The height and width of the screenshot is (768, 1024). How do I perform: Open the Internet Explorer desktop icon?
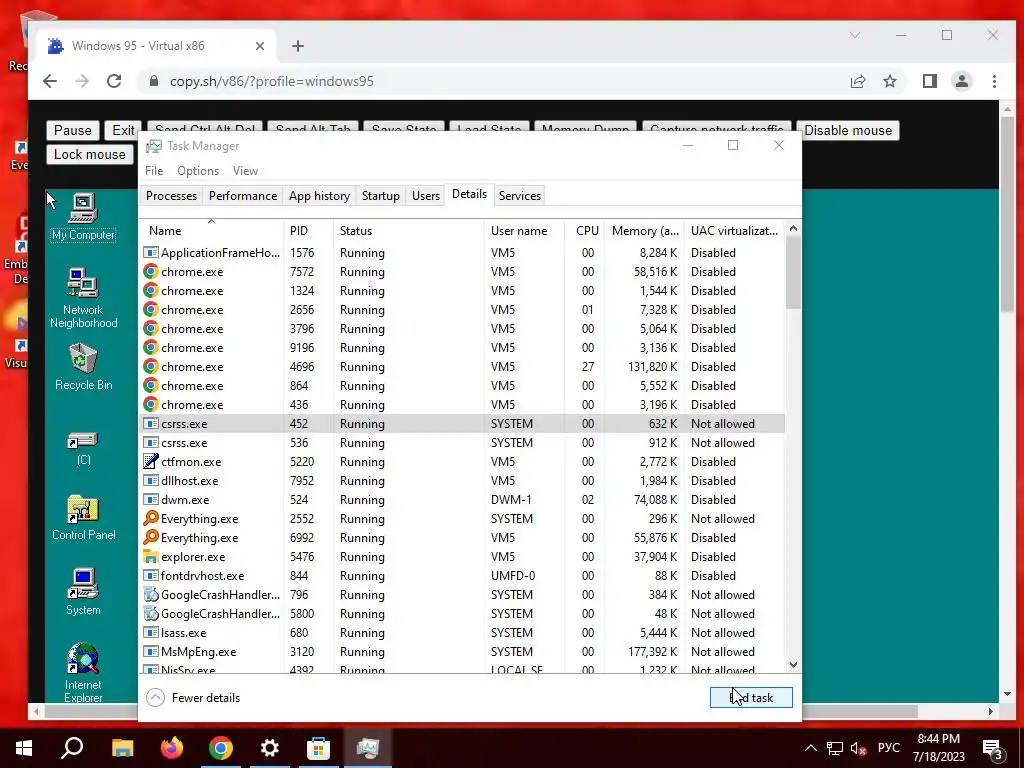[83, 673]
